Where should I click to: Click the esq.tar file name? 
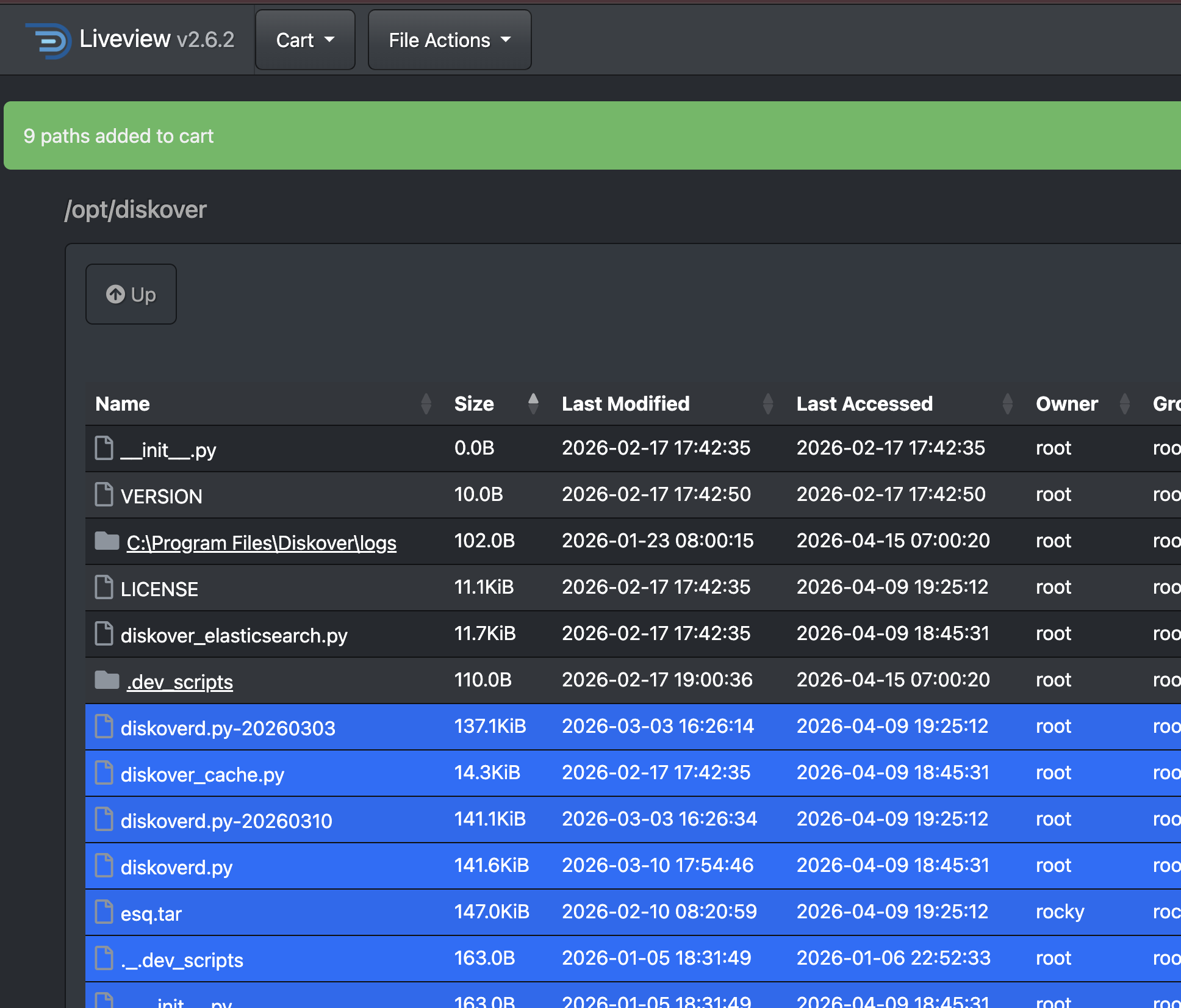tap(151, 914)
